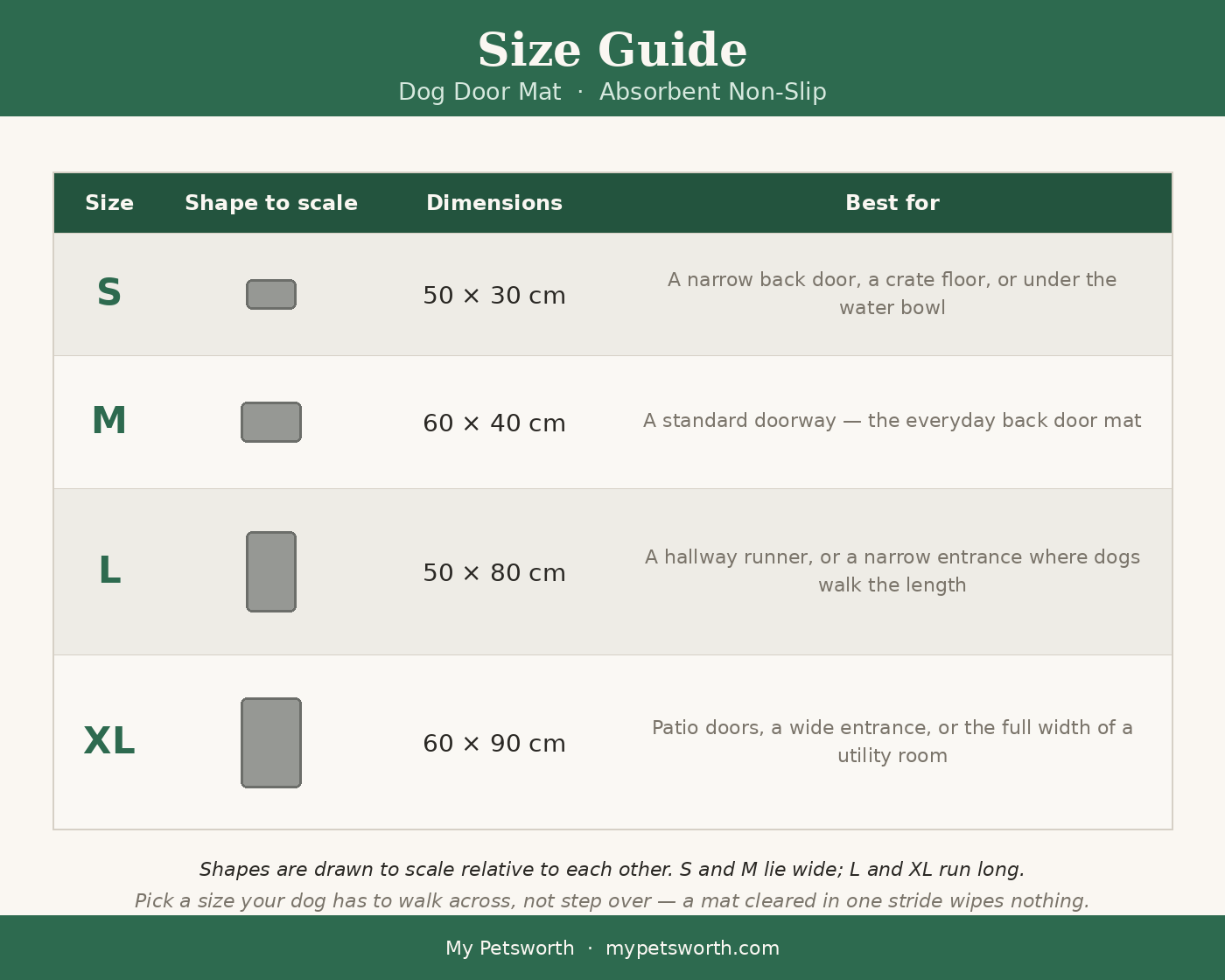Viewport: 1225px width, 980px height.
Task: Click the 'My Petsworth · mypetsworth.com' footer text
Action: tap(612, 948)
